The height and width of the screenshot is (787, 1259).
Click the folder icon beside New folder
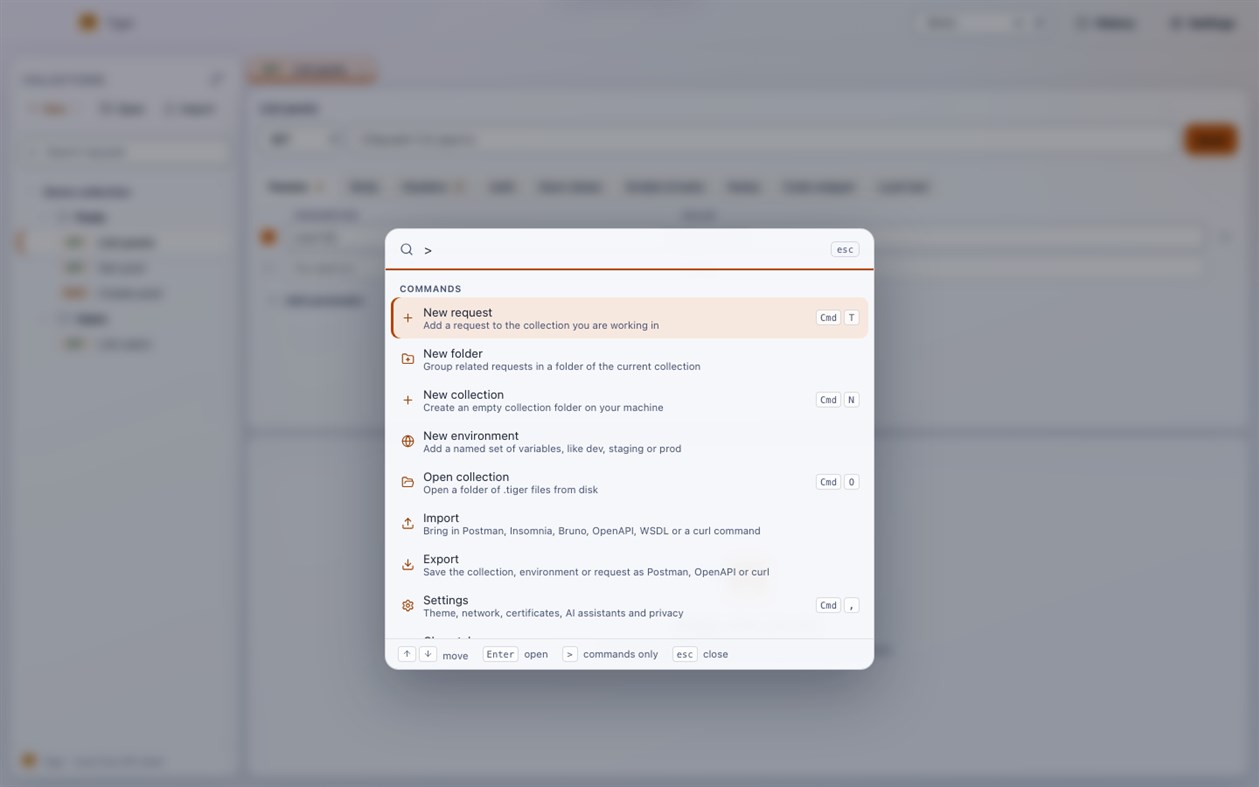tap(407, 359)
